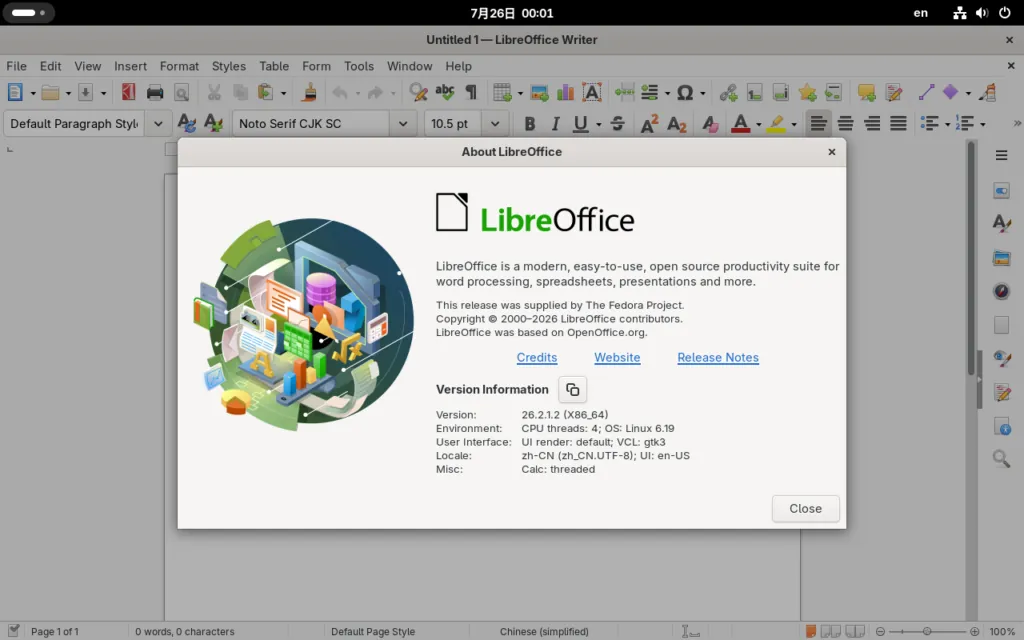Click the Print icon

pyautogui.click(x=155, y=92)
